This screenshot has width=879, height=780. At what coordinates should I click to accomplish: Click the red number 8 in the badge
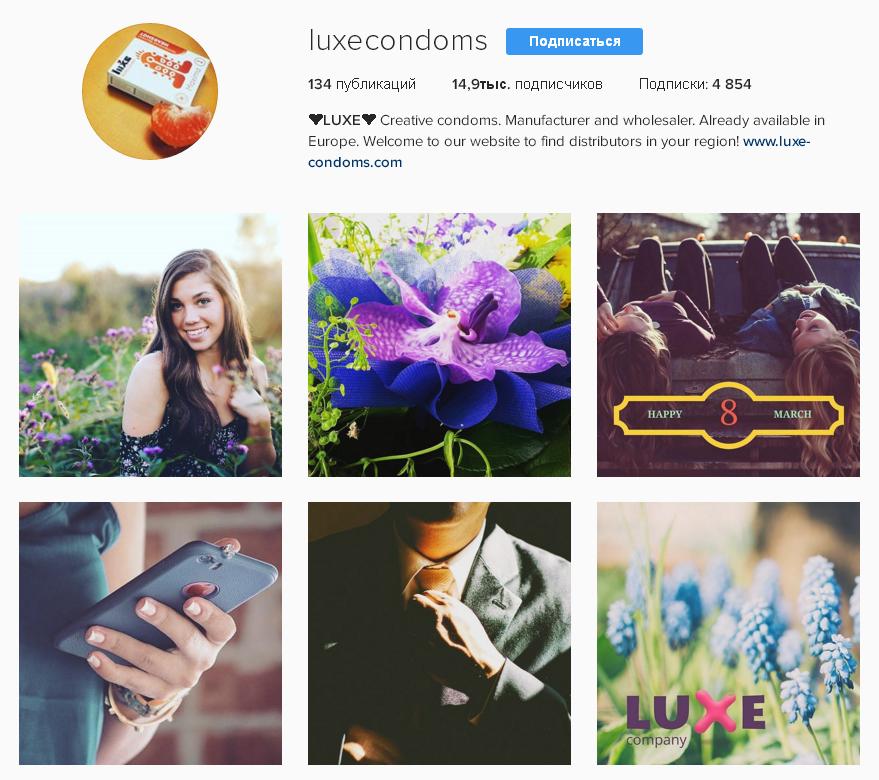click(x=728, y=413)
